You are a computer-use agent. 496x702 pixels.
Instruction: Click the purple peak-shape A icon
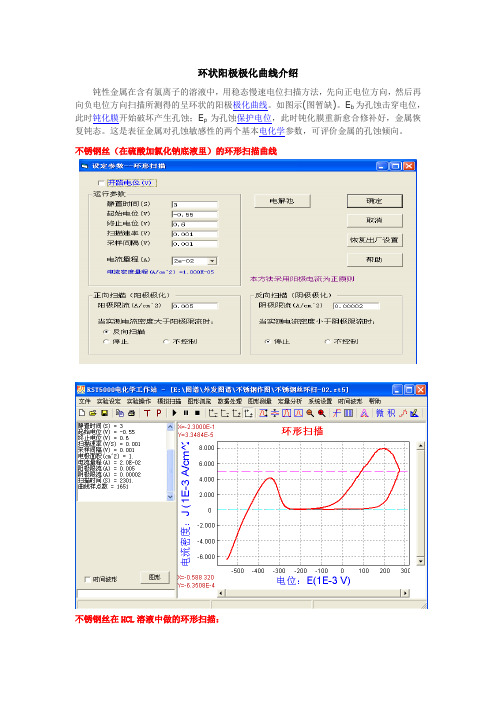tap(364, 413)
